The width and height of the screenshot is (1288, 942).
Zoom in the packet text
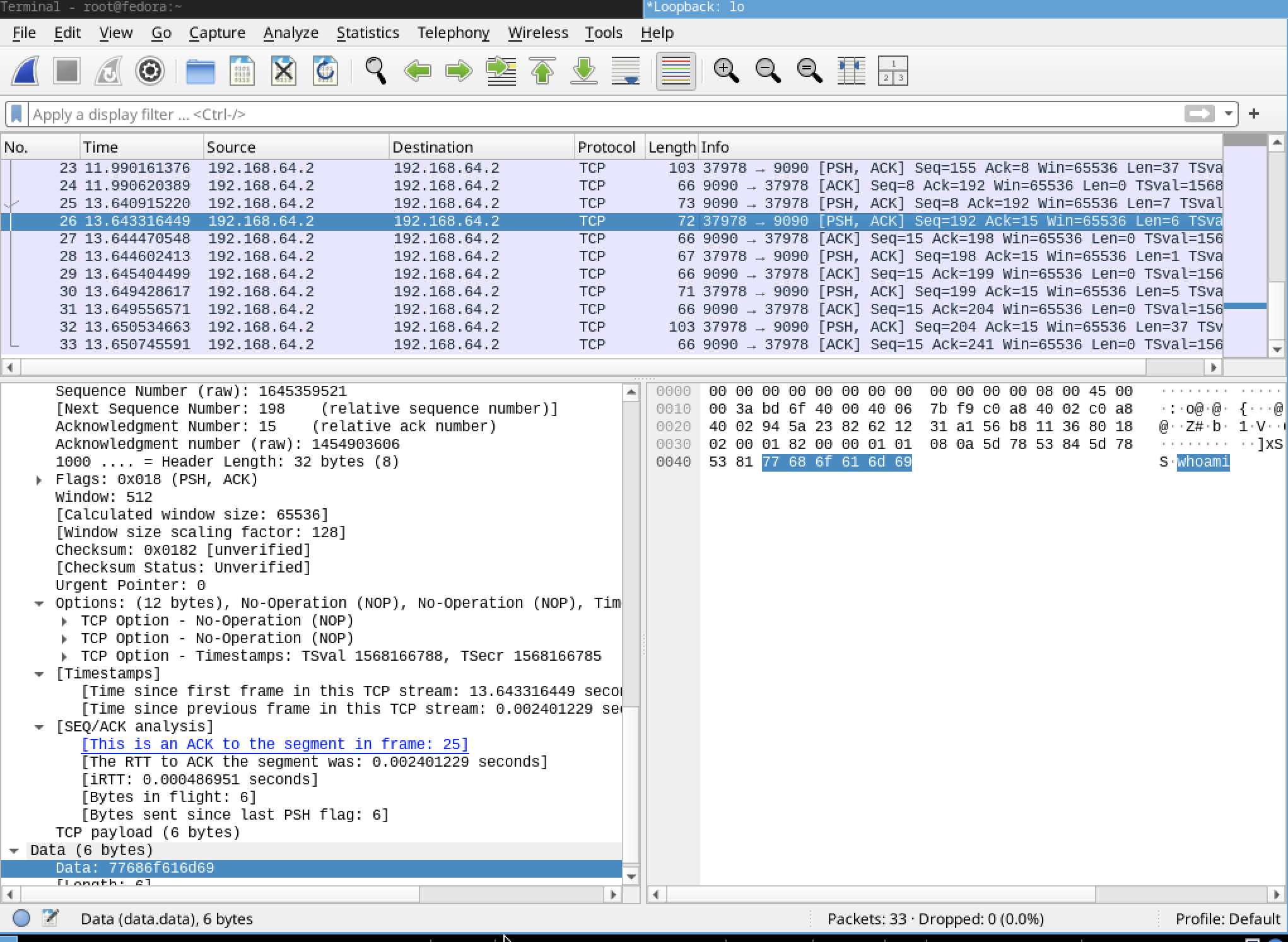pos(726,71)
